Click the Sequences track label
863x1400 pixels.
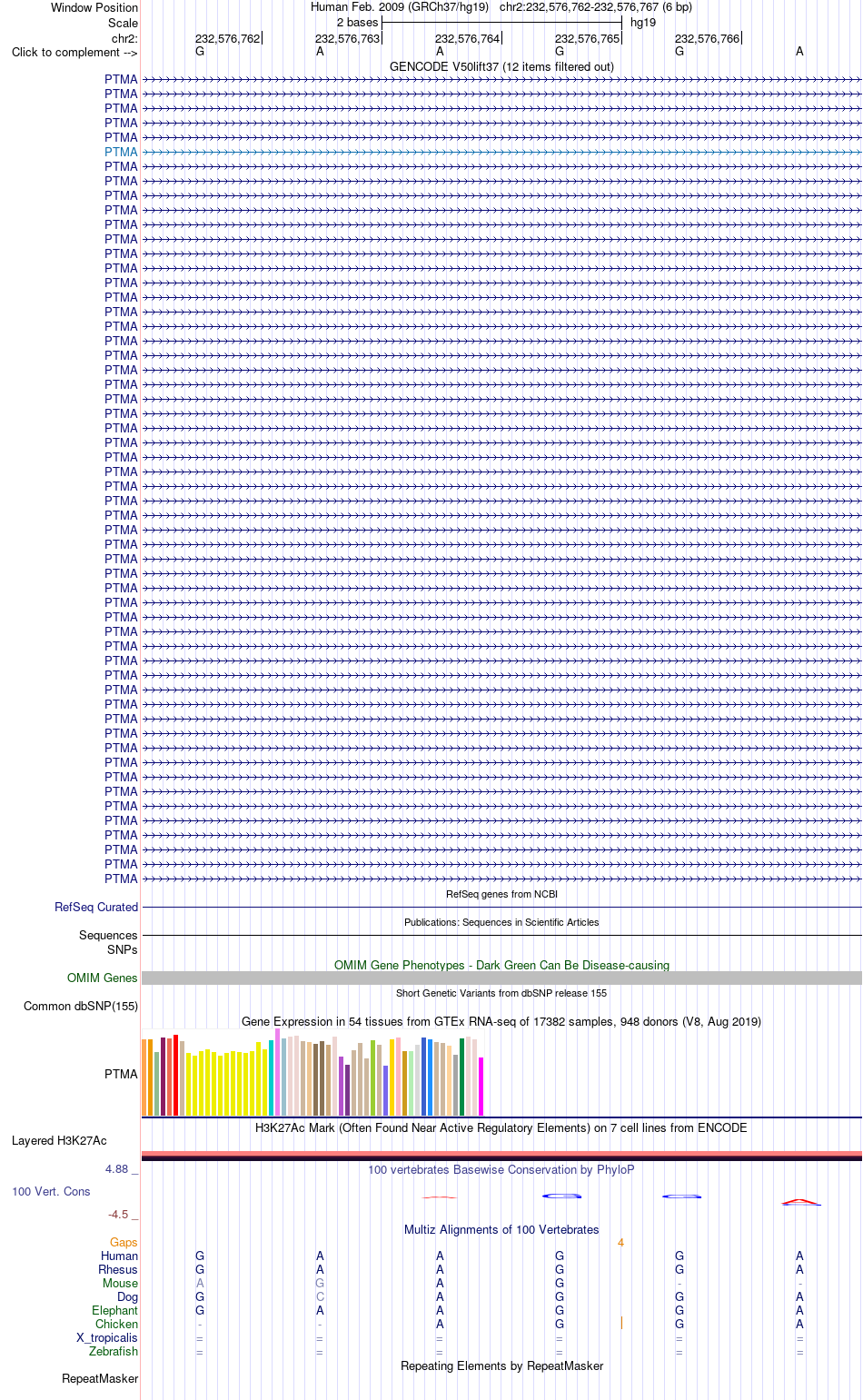pos(108,935)
